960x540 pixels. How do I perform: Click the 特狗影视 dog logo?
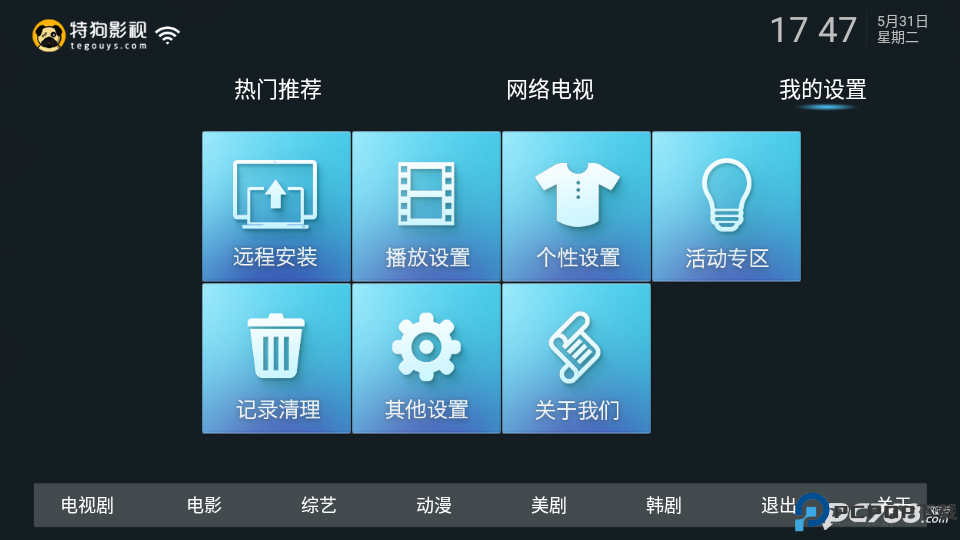[49, 36]
